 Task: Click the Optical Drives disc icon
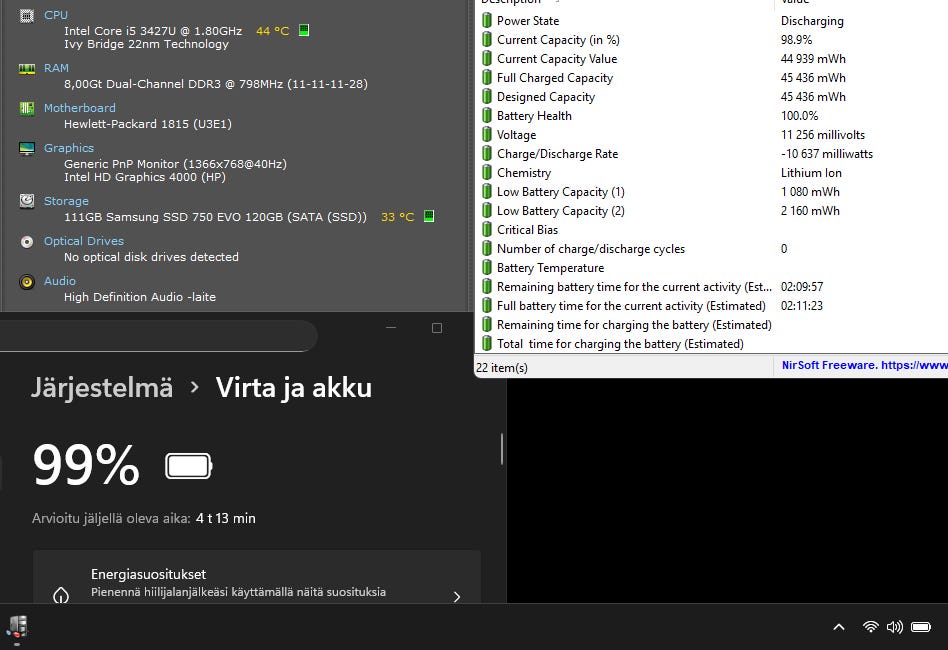tap(27, 242)
